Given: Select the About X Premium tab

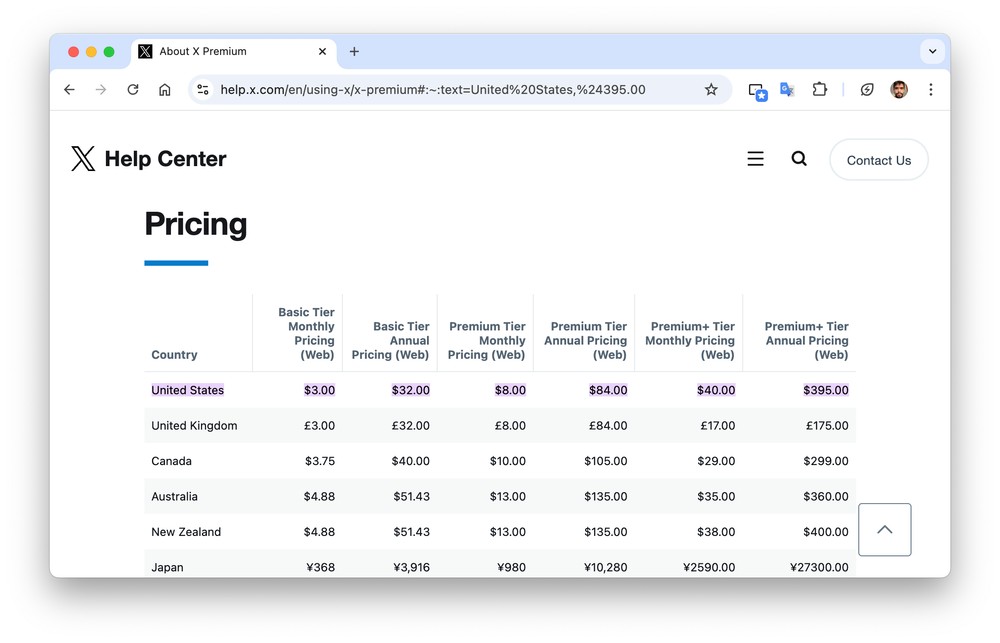Looking at the screenshot, I should point(233,52).
